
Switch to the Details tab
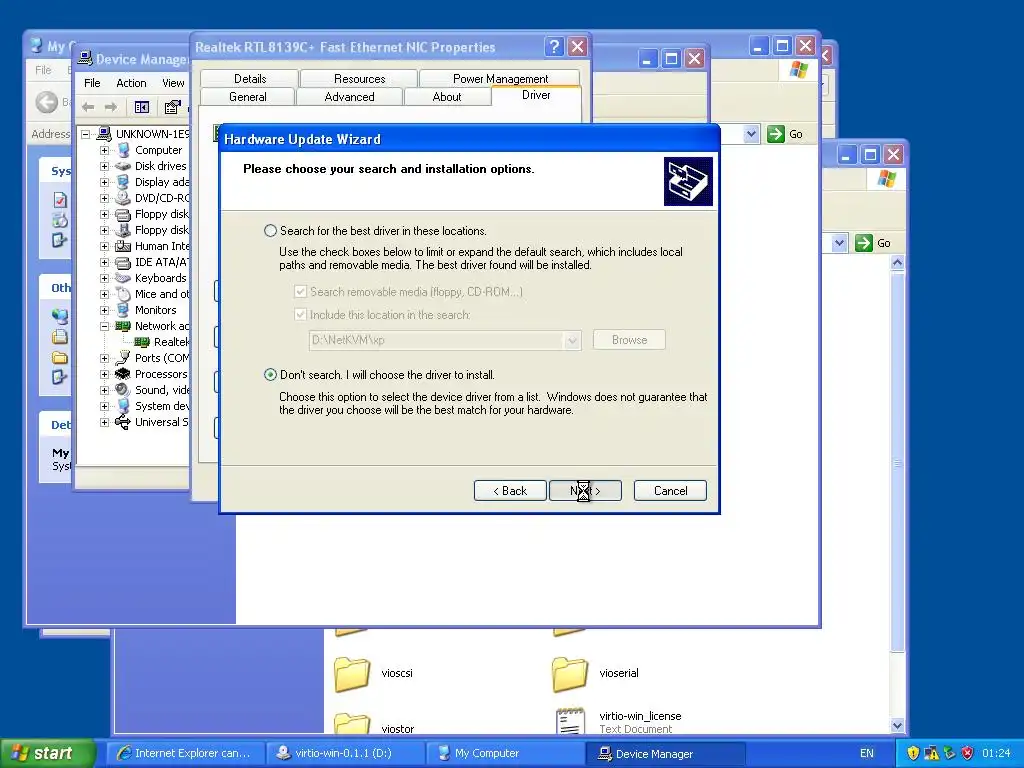click(249, 78)
